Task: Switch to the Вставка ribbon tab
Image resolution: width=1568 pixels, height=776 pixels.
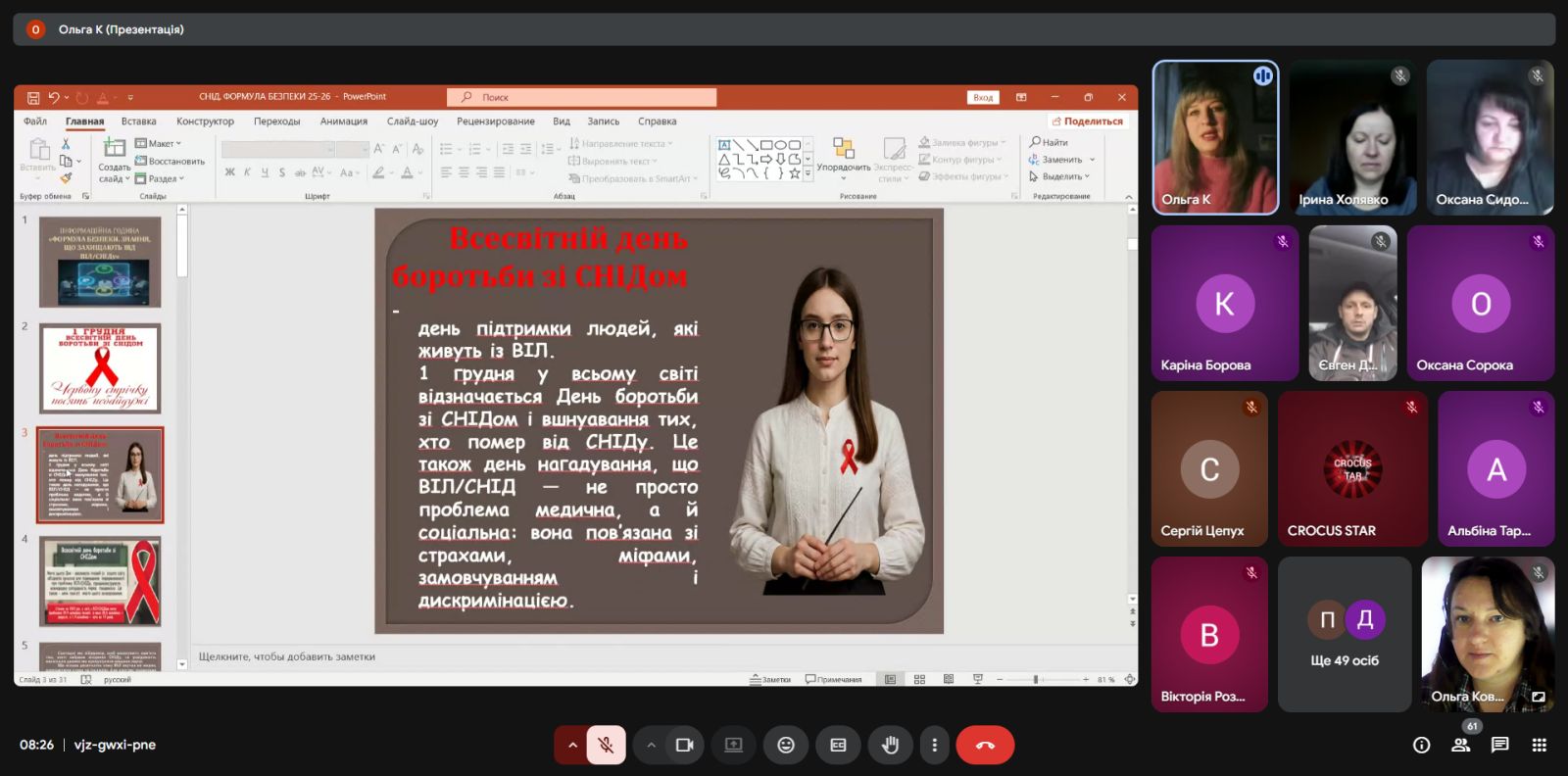Action: tap(138, 121)
